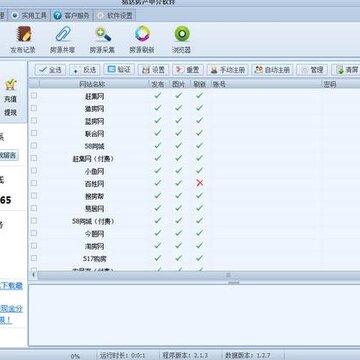The image size is (360, 360).
Task: Tick the checkbox for 淘房网
Action: pos(34,245)
